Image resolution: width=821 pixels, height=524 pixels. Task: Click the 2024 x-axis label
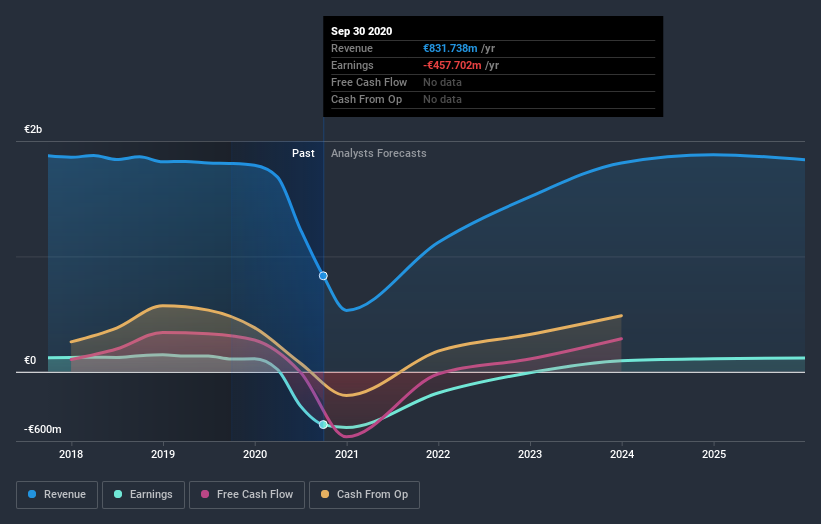(622, 454)
